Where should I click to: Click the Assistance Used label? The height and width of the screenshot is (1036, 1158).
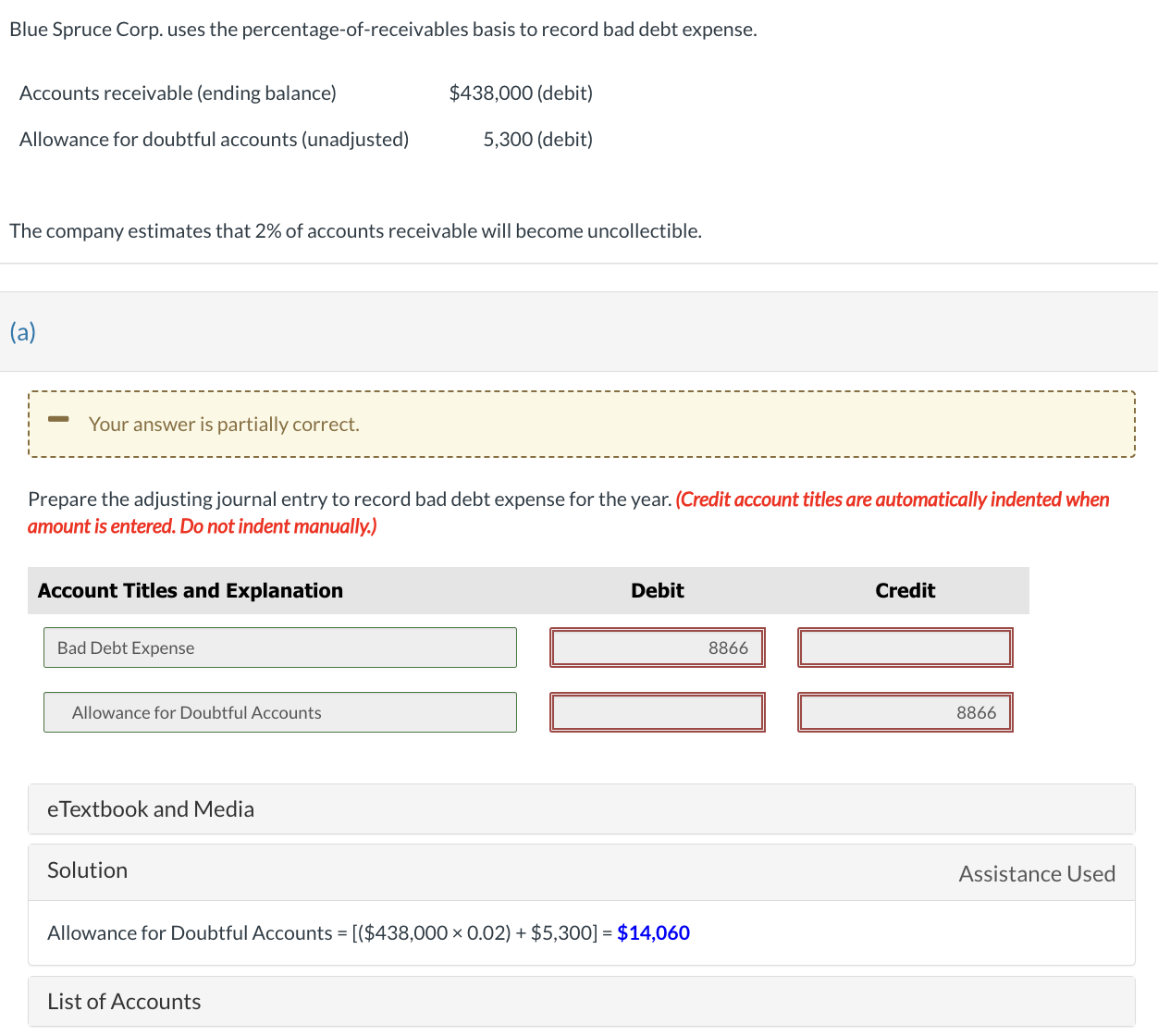coord(1037,873)
